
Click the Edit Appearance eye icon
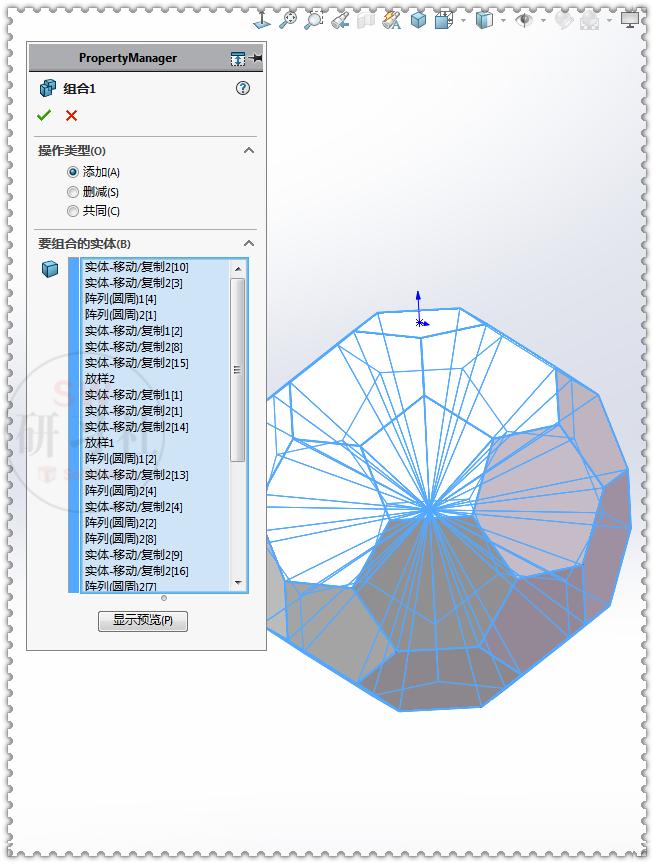[523, 20]
